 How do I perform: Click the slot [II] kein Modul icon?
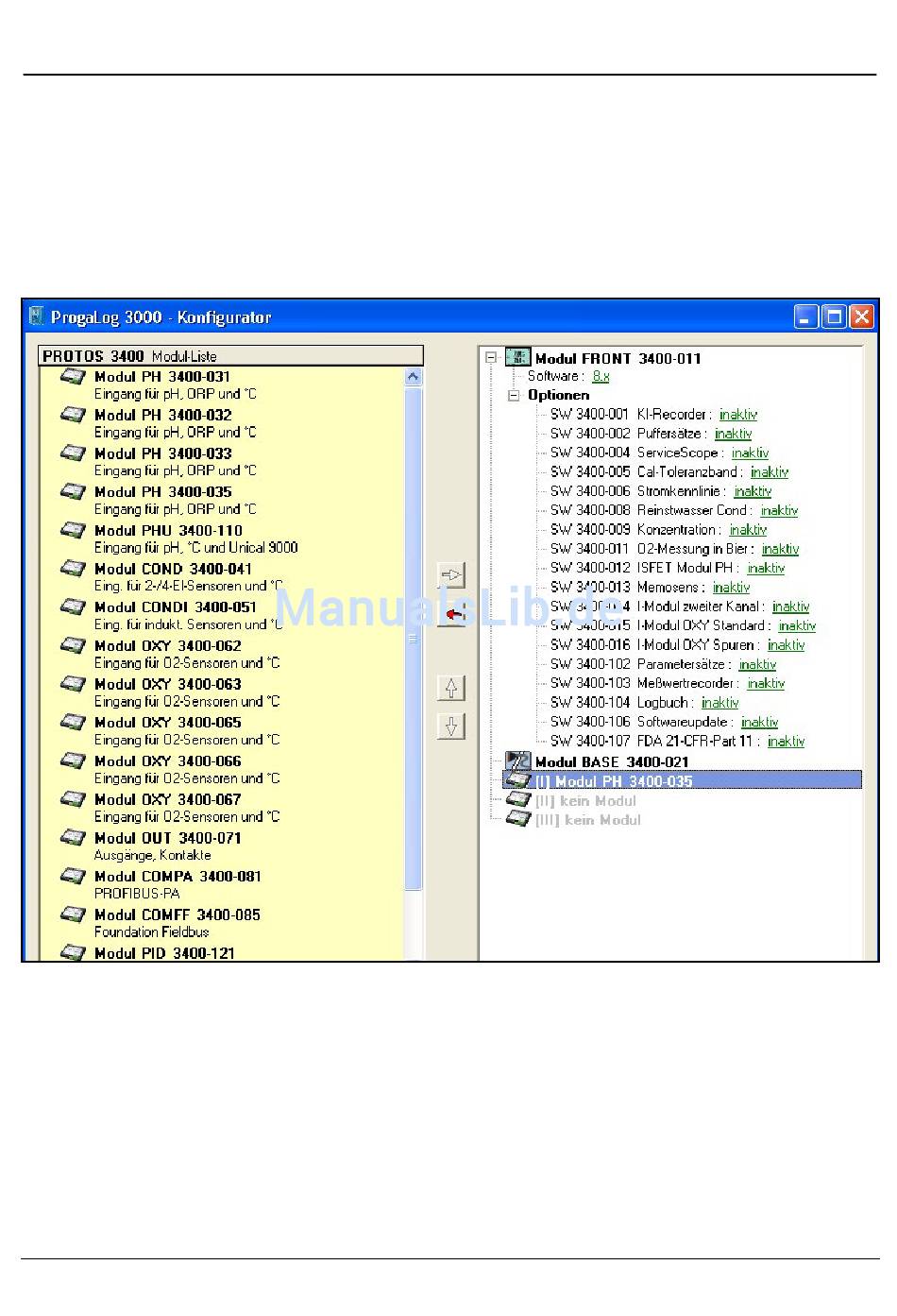tap(518, 800)
